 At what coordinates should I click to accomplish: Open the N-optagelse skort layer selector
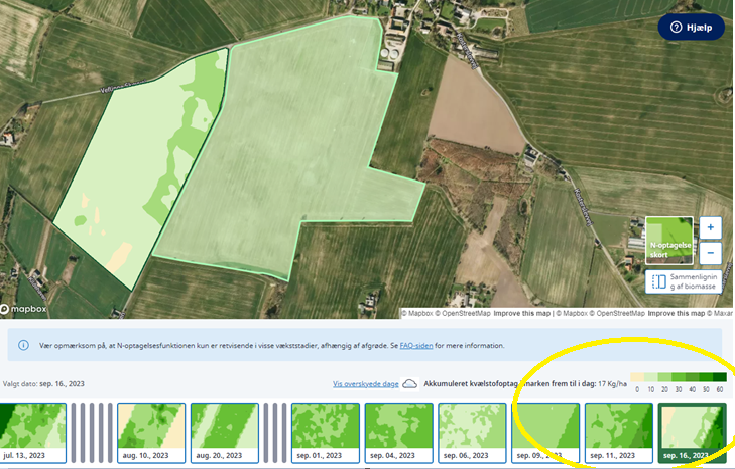click(669, 240)
